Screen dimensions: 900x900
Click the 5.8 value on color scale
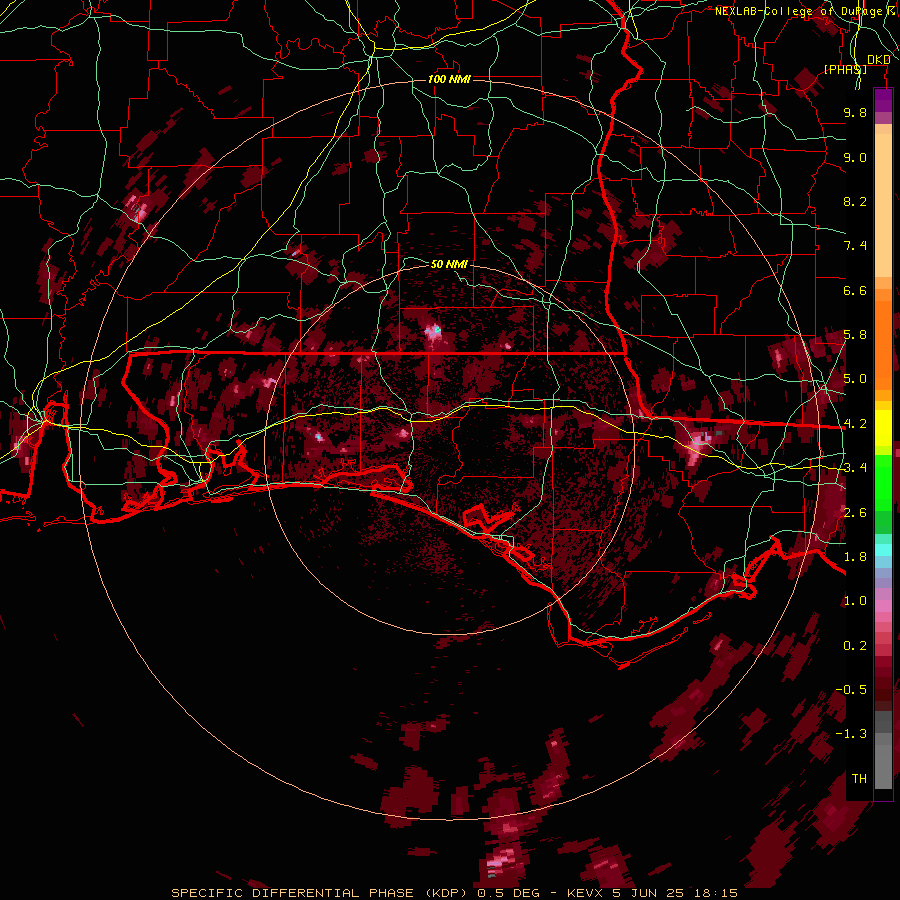pos(855,335)
